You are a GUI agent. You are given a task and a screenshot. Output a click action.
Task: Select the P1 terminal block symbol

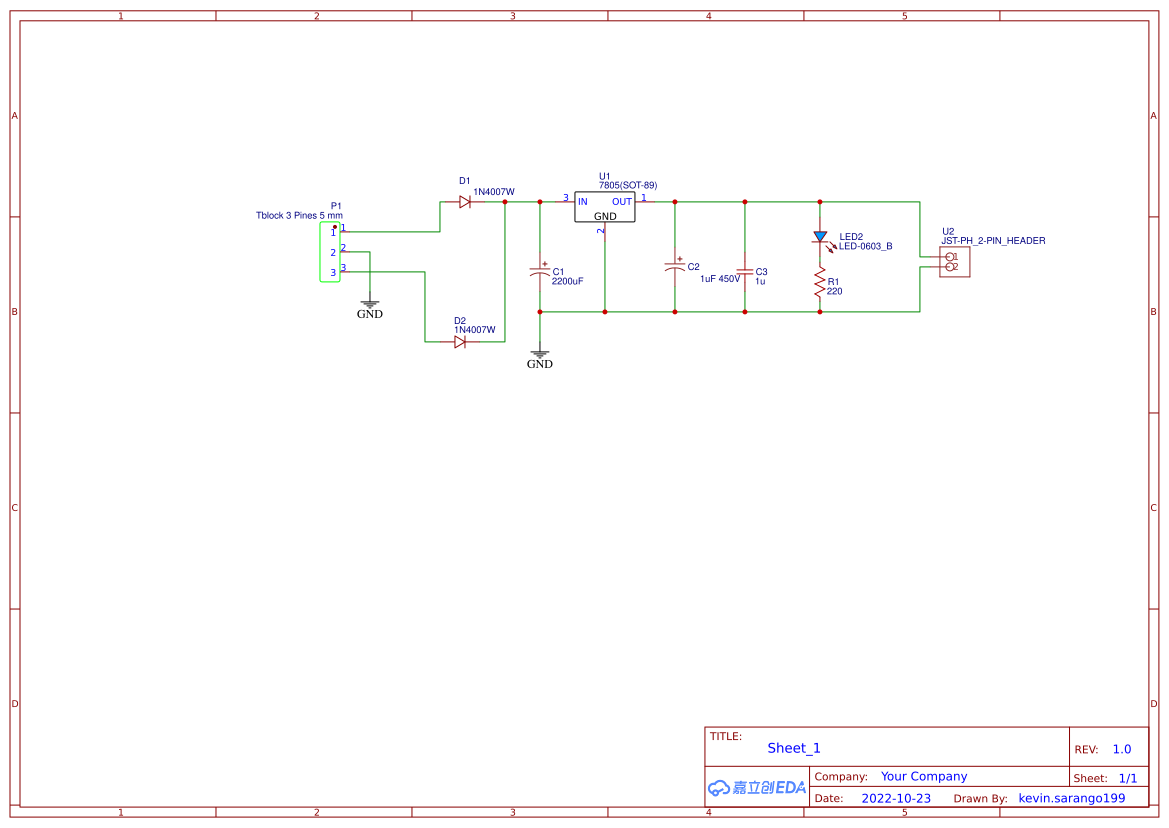(331, 250)
